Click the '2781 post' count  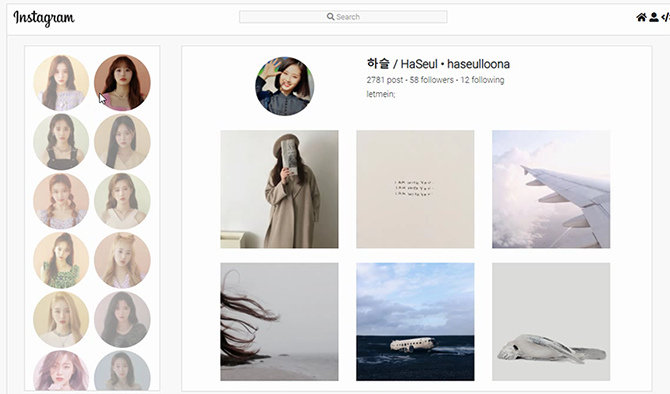(x=385, y=80)
